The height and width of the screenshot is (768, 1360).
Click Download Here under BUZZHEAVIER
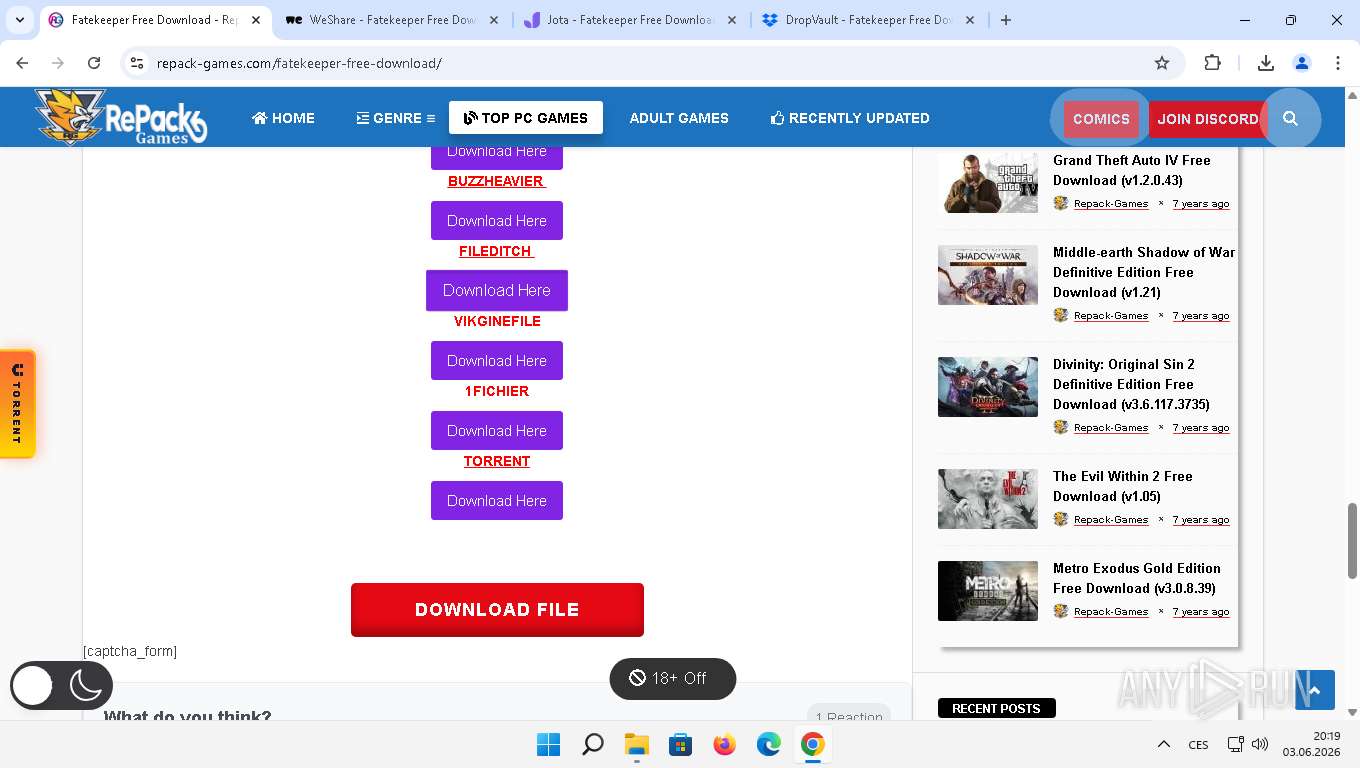497,221
